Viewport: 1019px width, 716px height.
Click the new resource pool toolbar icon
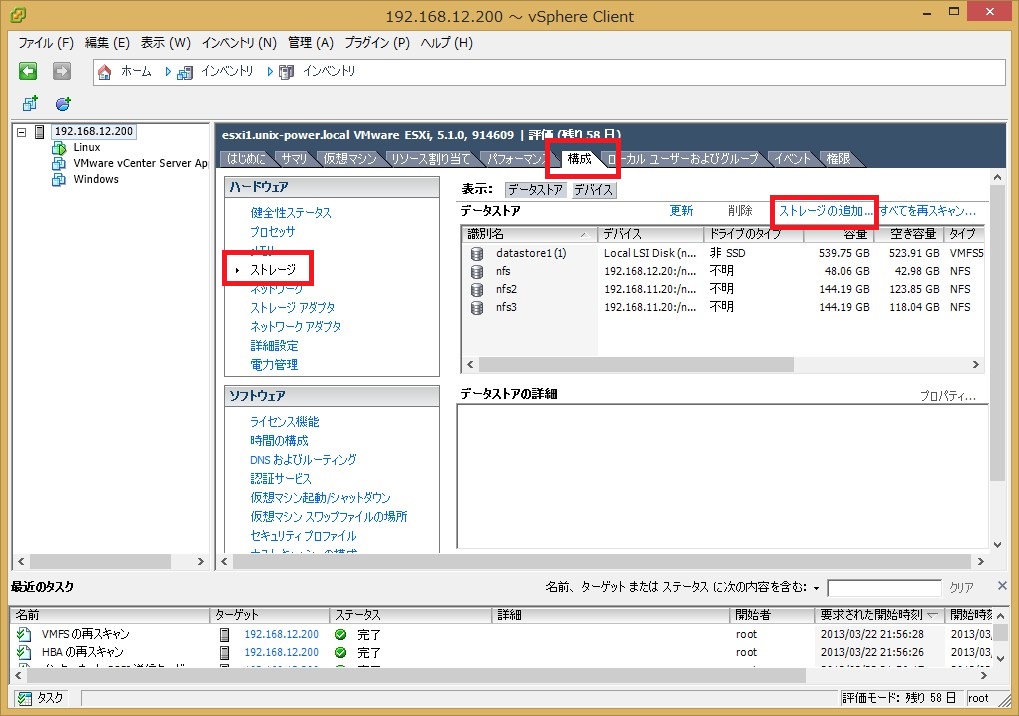pos(63,103)
